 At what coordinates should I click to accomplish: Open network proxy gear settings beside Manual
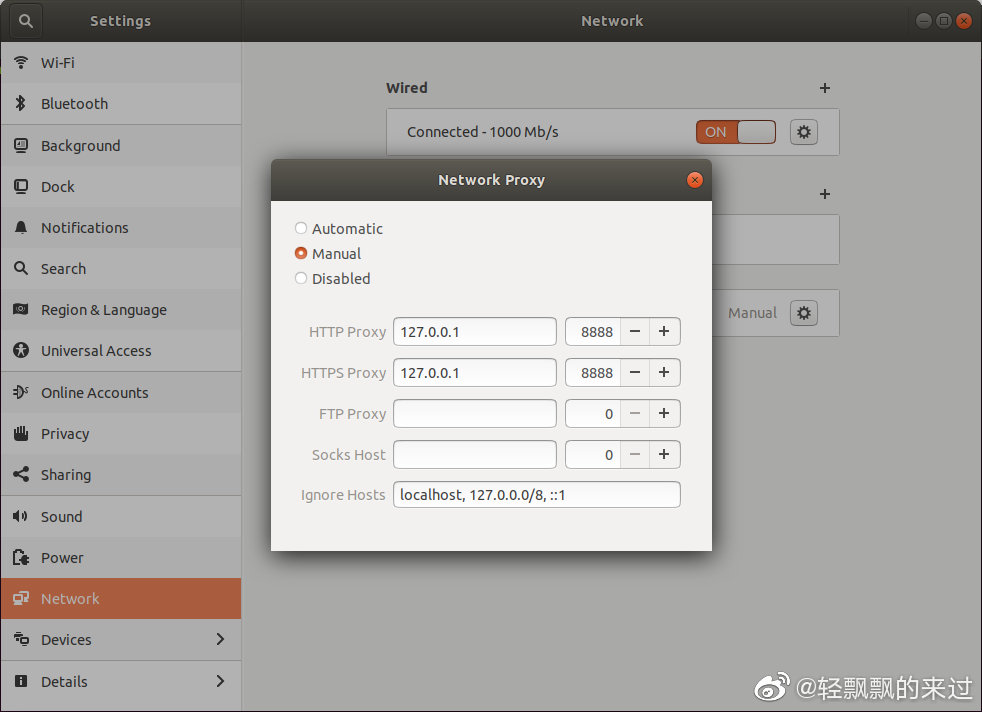(804, 312)
